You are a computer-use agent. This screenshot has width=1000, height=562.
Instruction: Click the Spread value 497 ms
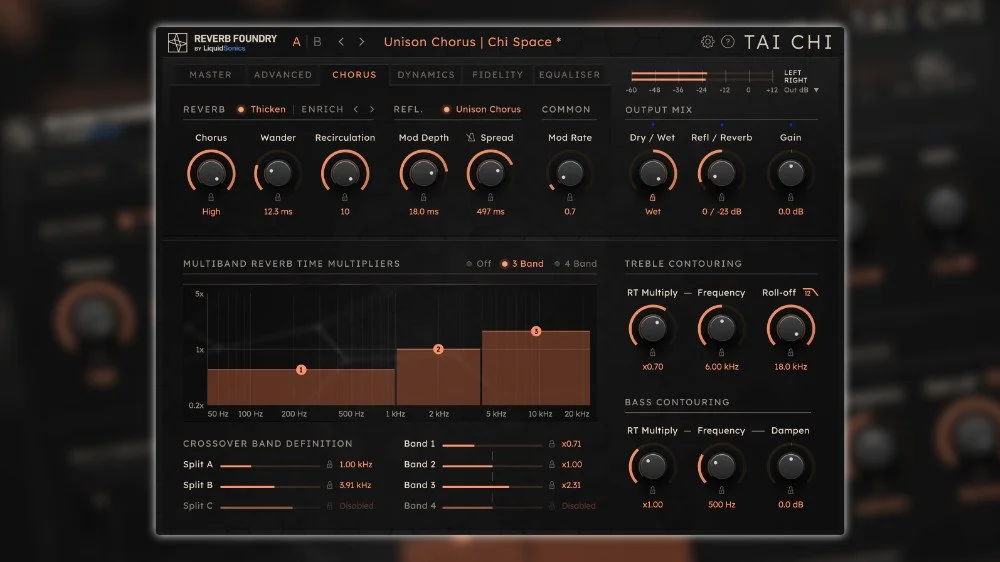click(490, 211)
